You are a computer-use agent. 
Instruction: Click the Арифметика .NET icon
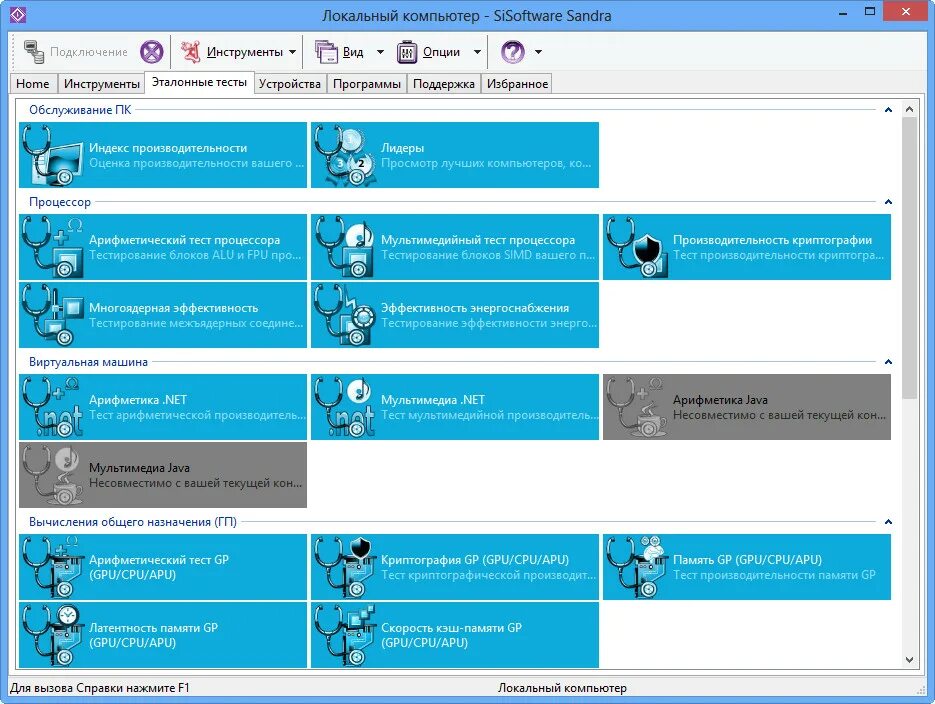[x=52, y=407]
